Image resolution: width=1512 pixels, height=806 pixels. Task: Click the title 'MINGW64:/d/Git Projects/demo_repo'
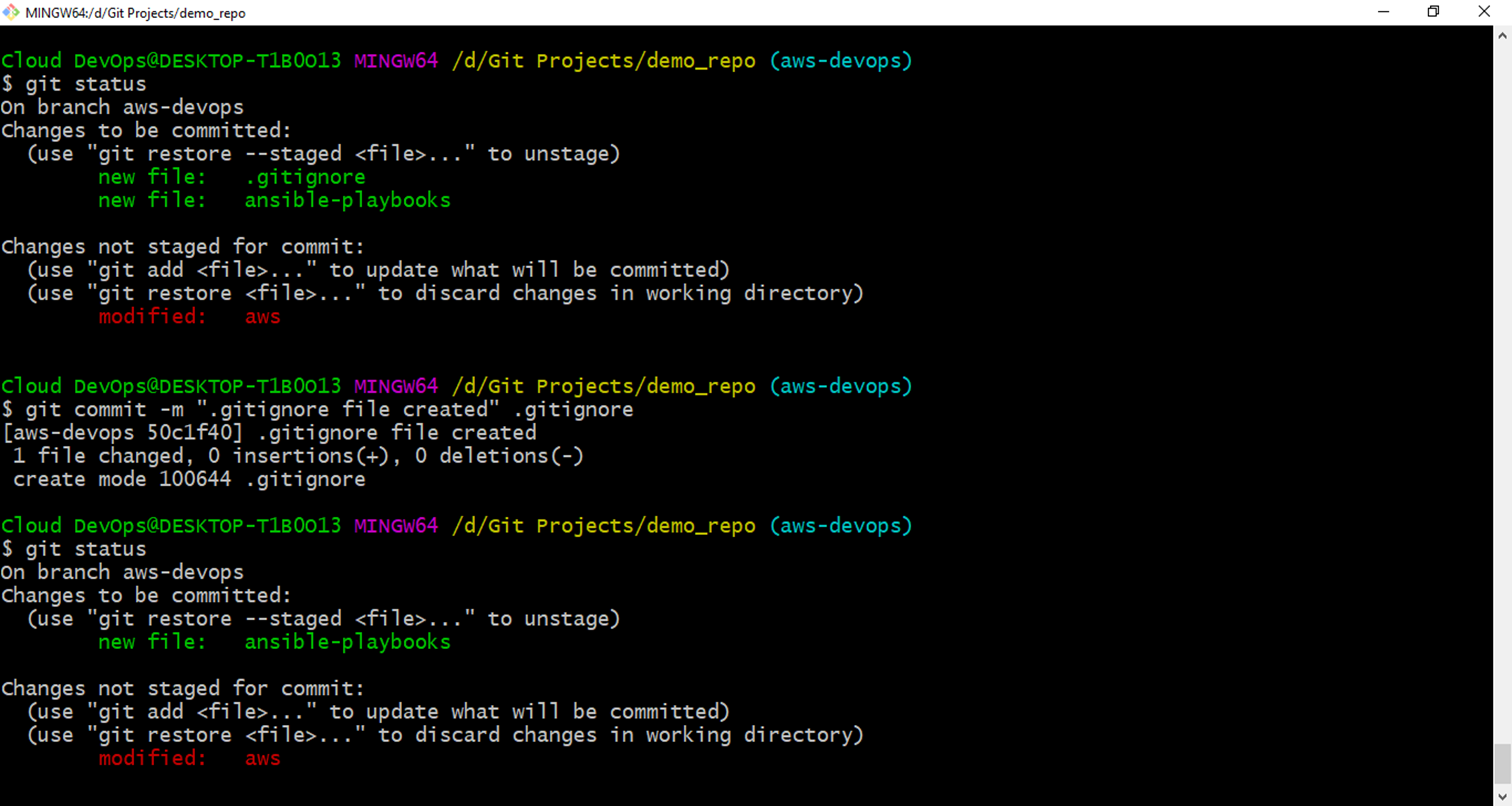pyautogui.click(x=136, y=12)
